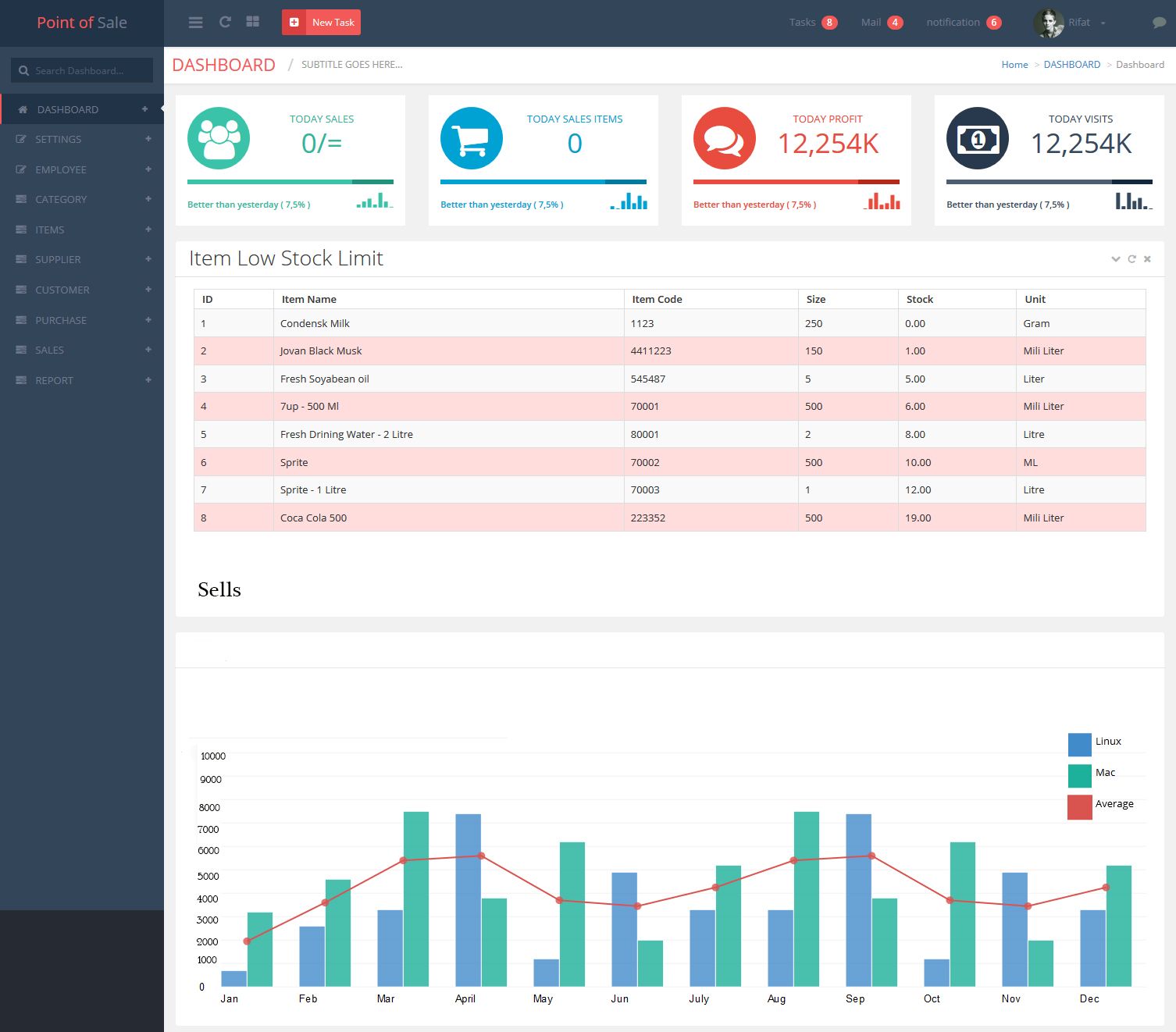Image resolution: width=1176 pixels, height=1032 pixels.
Task: Click the hamburger menu icon in top bar
Action: (x=196, y=23)
